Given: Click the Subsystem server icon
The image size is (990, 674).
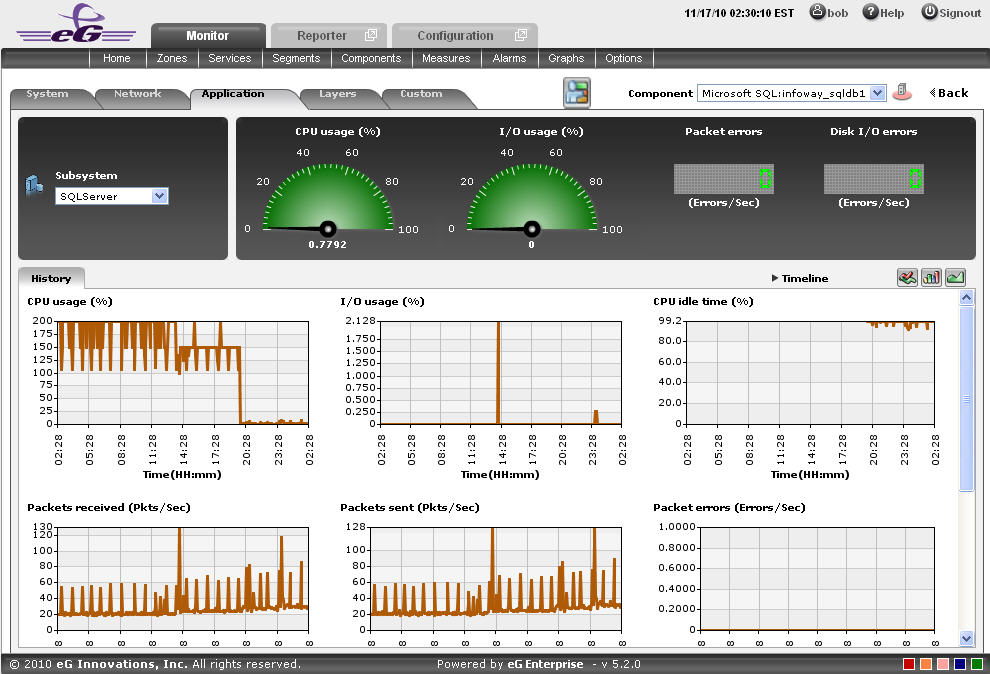Looking at the screenshot, I should point(34,185).
